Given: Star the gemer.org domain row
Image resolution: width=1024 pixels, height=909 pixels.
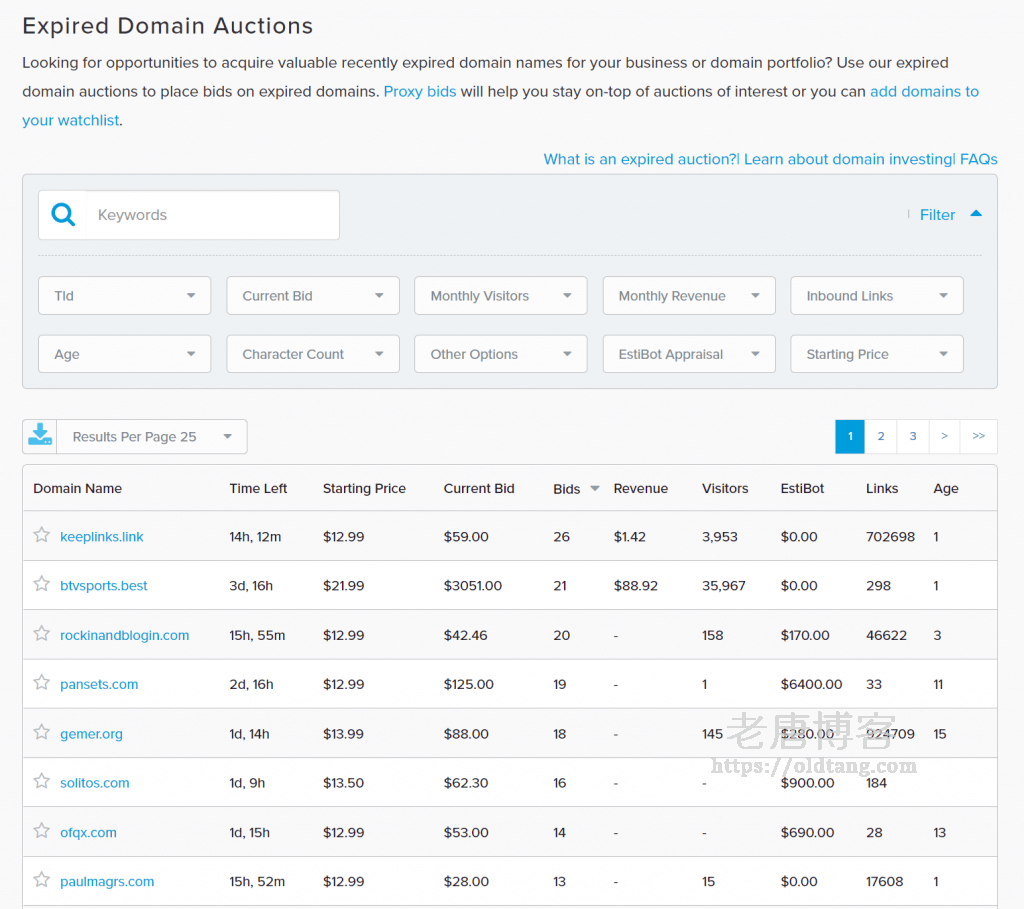Looking at the screenshot, I should click(42, 732).
